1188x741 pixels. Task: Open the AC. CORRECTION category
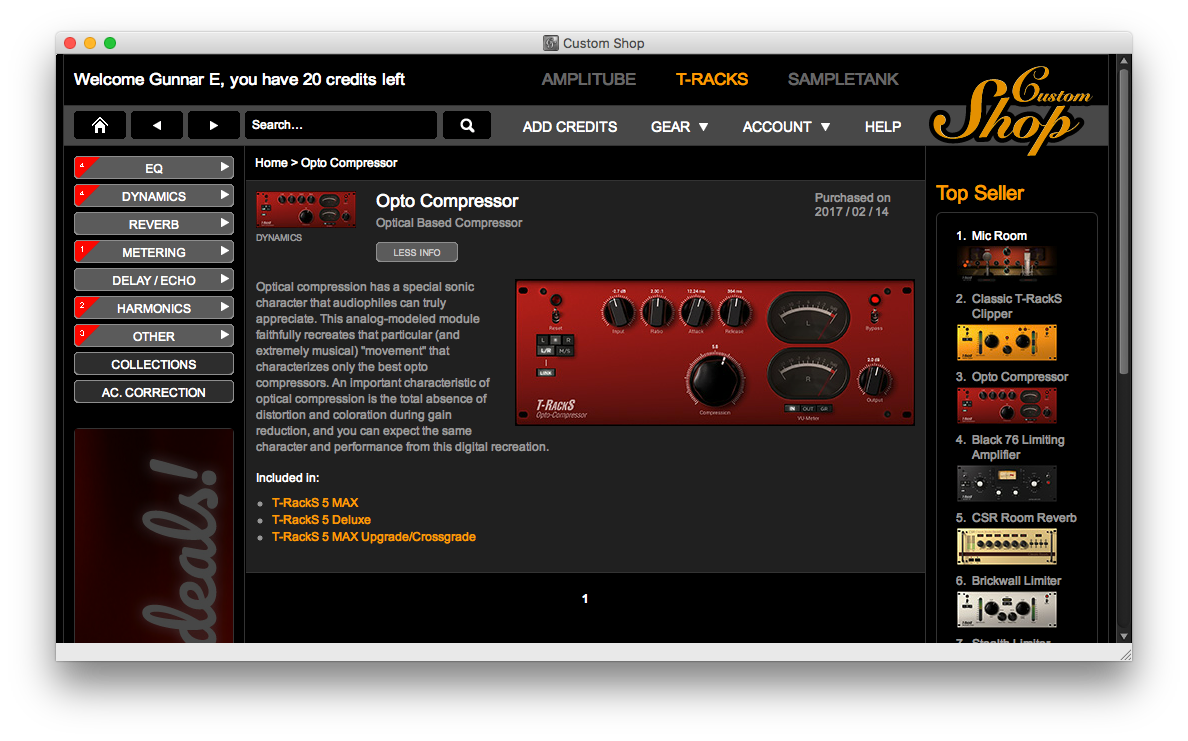[154, 392]
